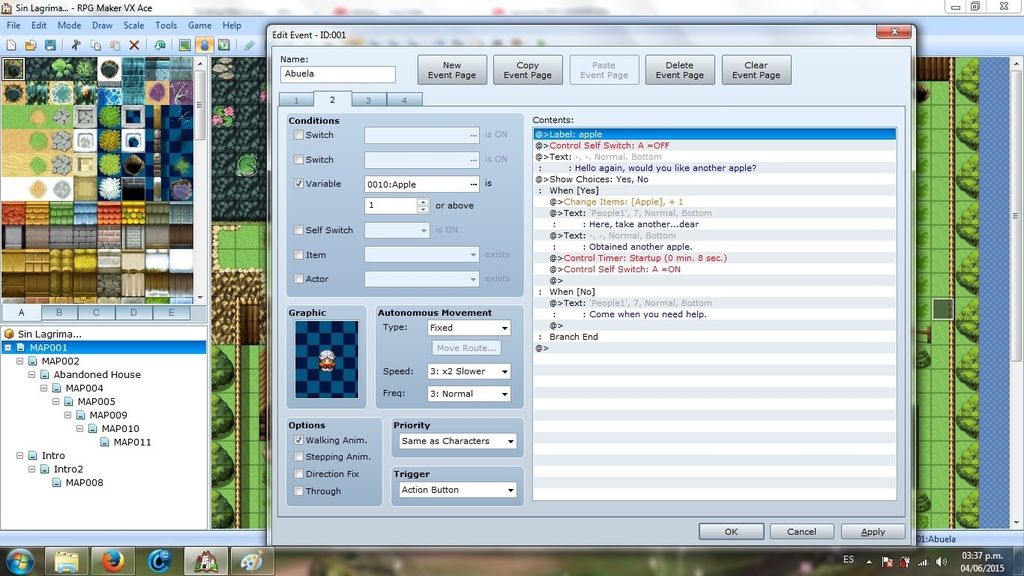Expand the Priority dropdown

[457, 441]
